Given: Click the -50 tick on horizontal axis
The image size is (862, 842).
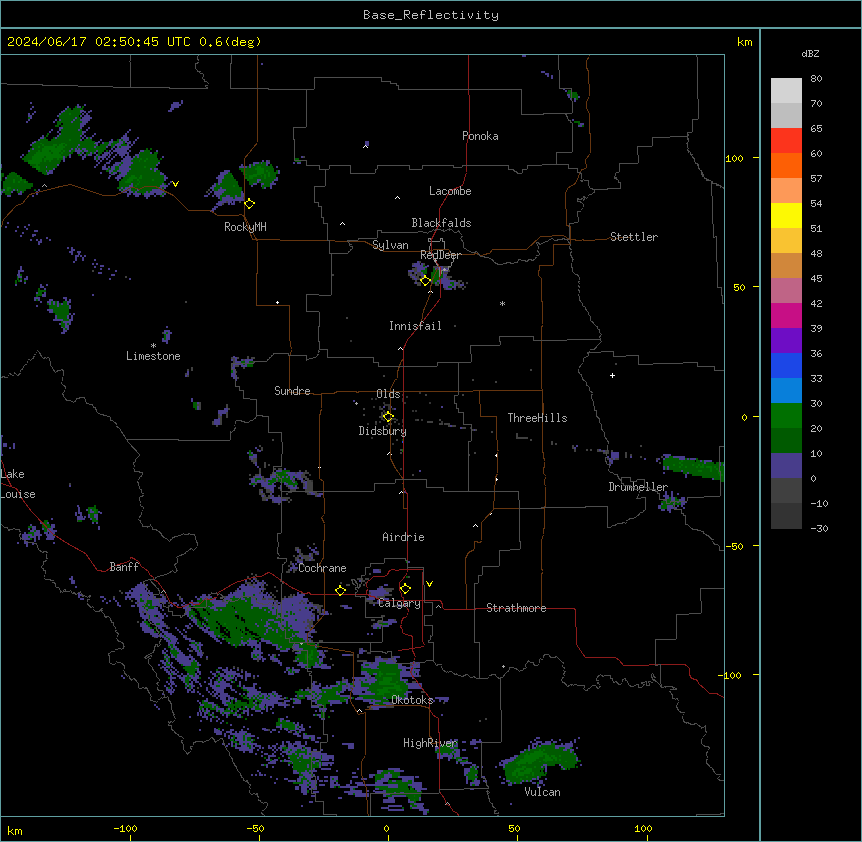Looking at the screenshot, I should 255,828.
